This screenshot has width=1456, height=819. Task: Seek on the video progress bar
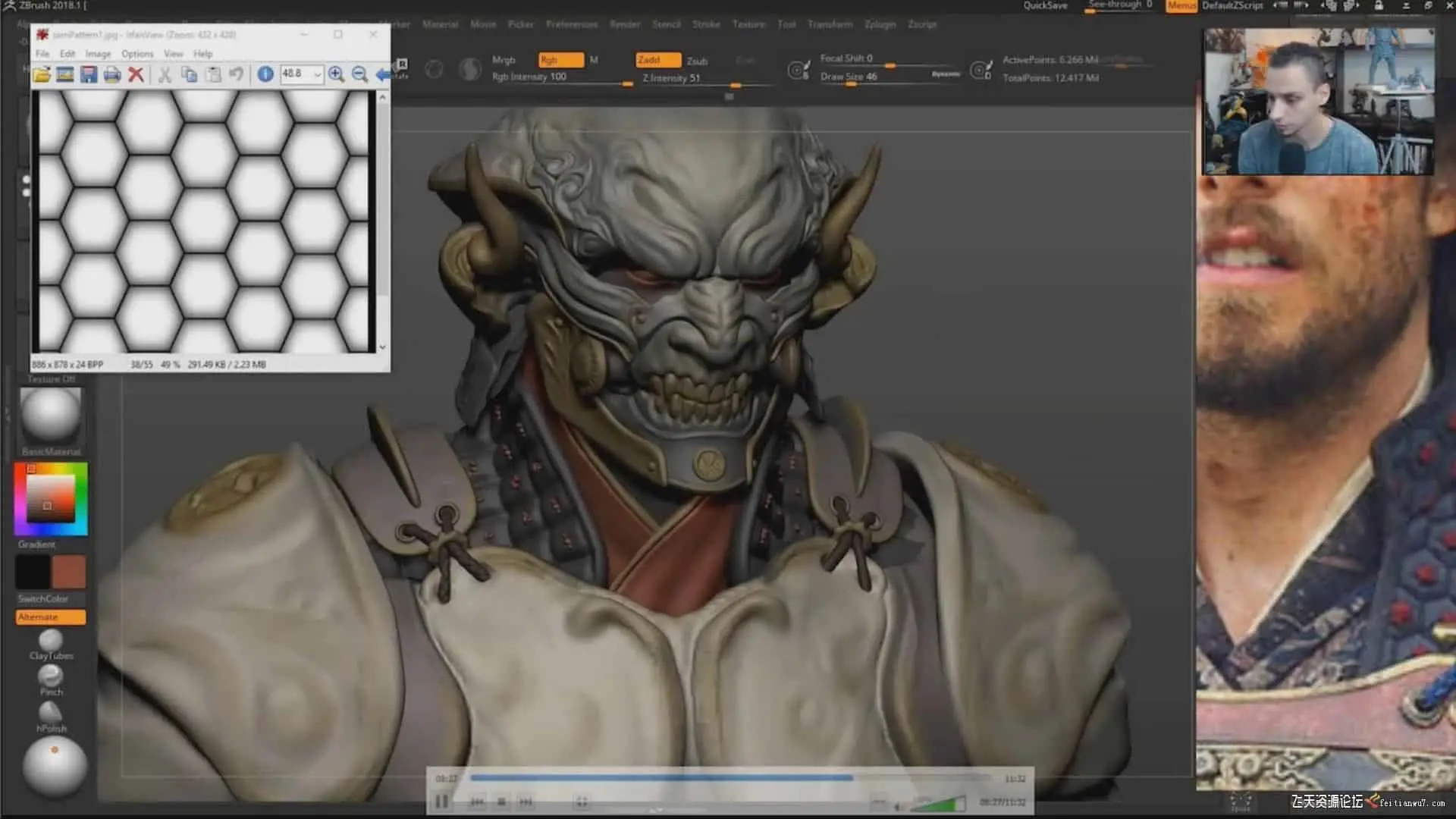coord(730,778)
